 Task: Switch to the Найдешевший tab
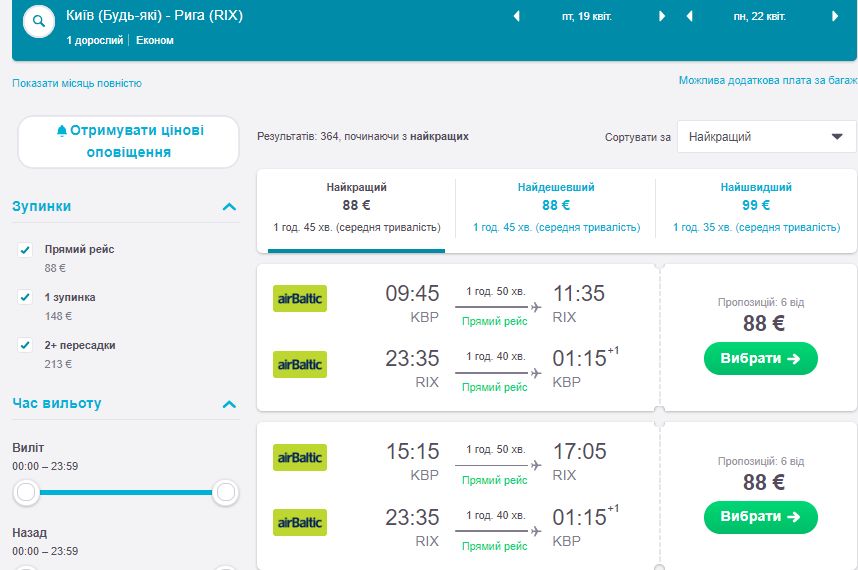tap(556, 207)
